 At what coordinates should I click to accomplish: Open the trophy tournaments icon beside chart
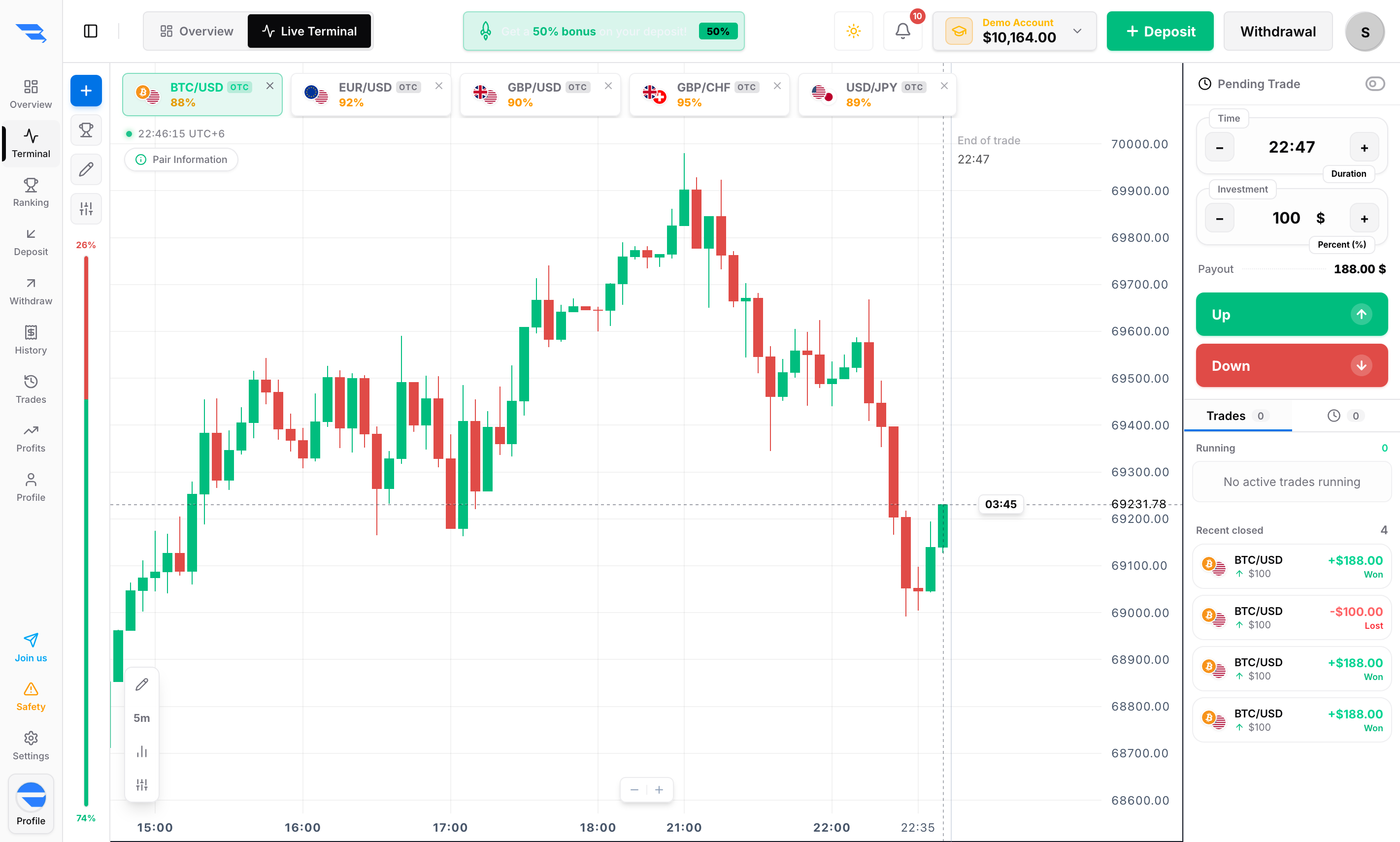point(86,130)
